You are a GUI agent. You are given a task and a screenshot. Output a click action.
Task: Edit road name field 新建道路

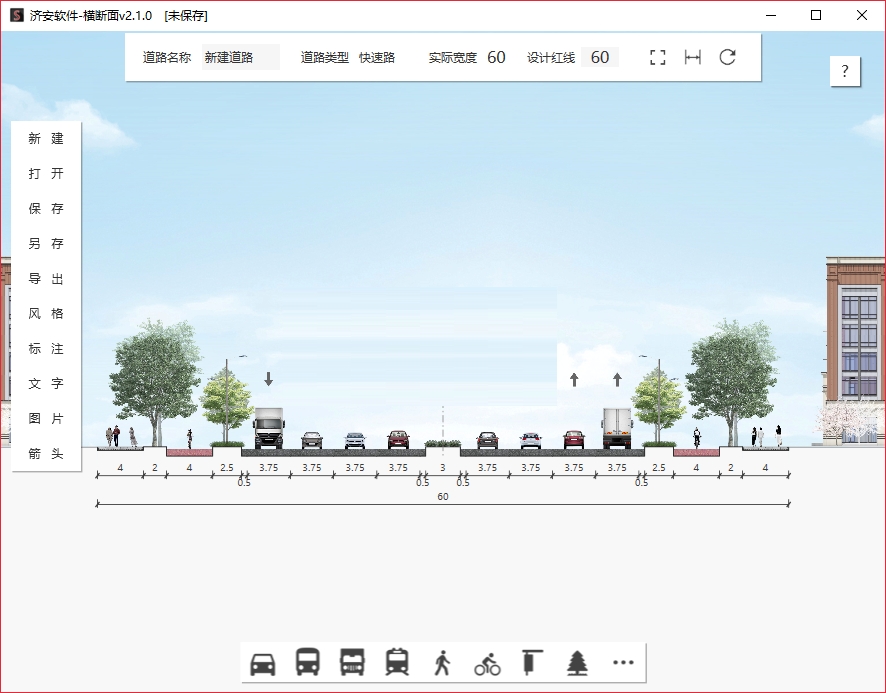click(x=241, y=57)
